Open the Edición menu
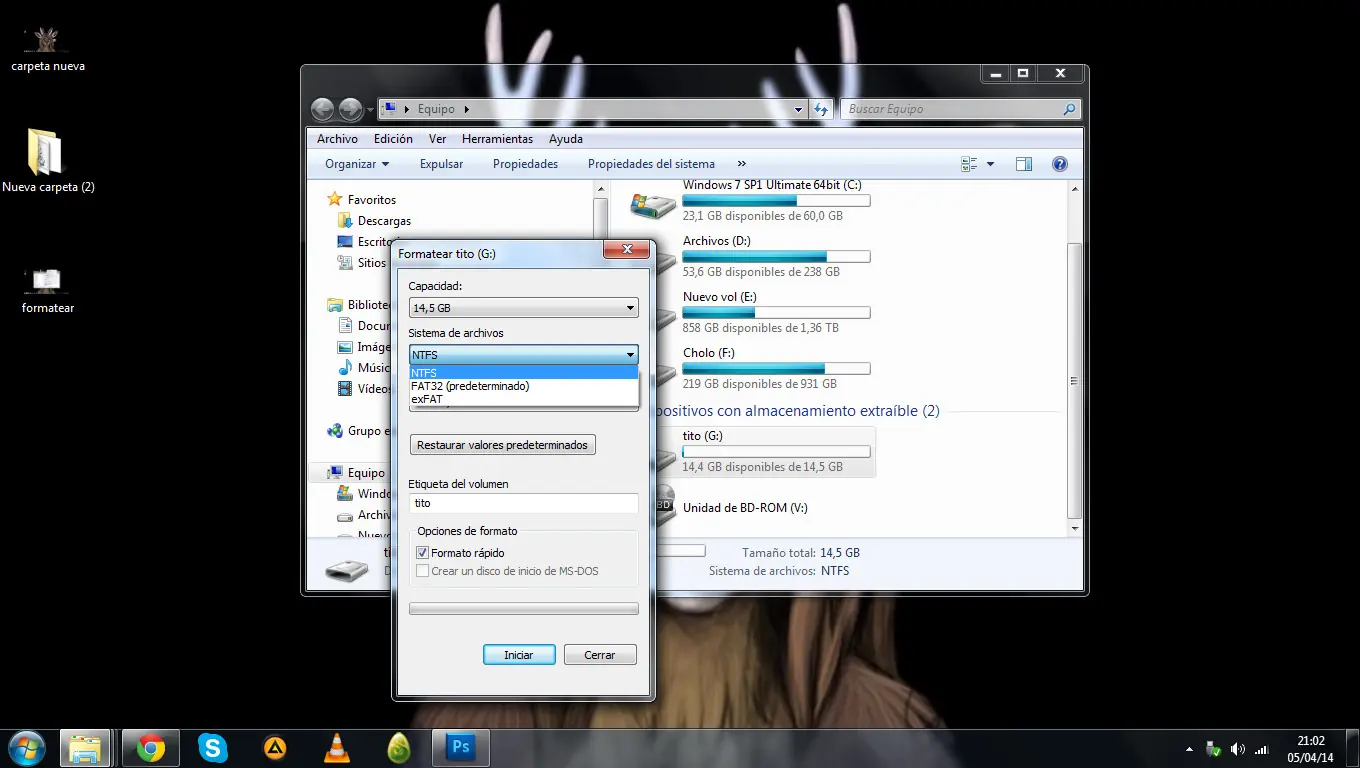Image resolution: width=1360 pixels, height=768 pixels. coord(393,139)
